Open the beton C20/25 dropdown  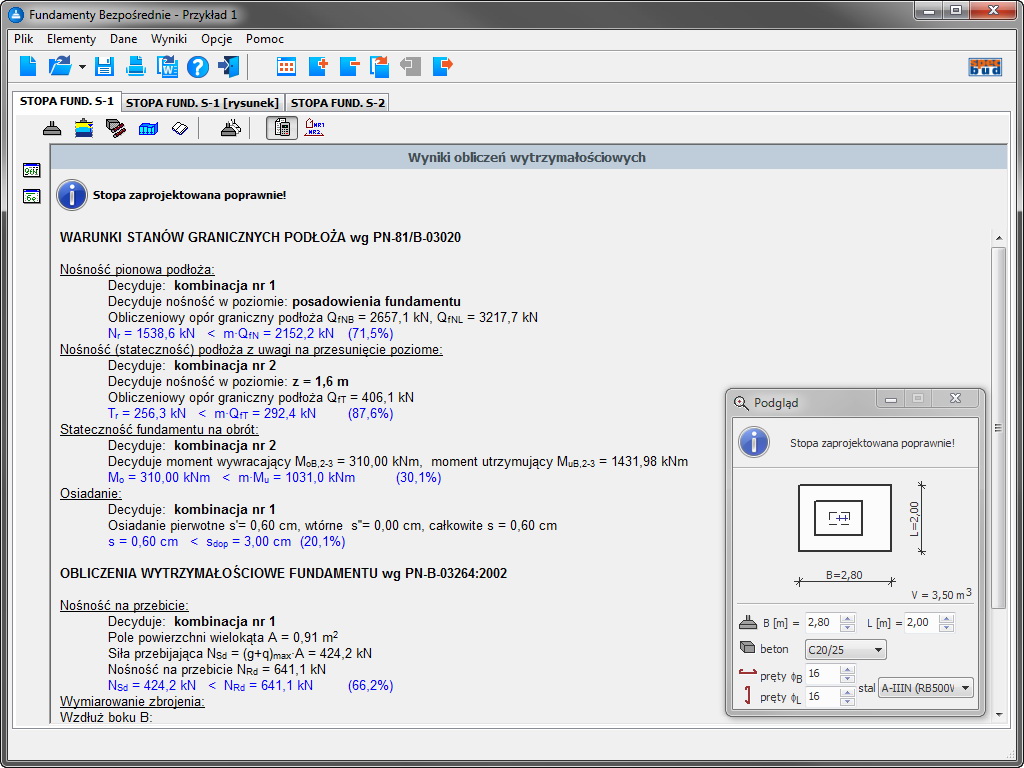845,650
